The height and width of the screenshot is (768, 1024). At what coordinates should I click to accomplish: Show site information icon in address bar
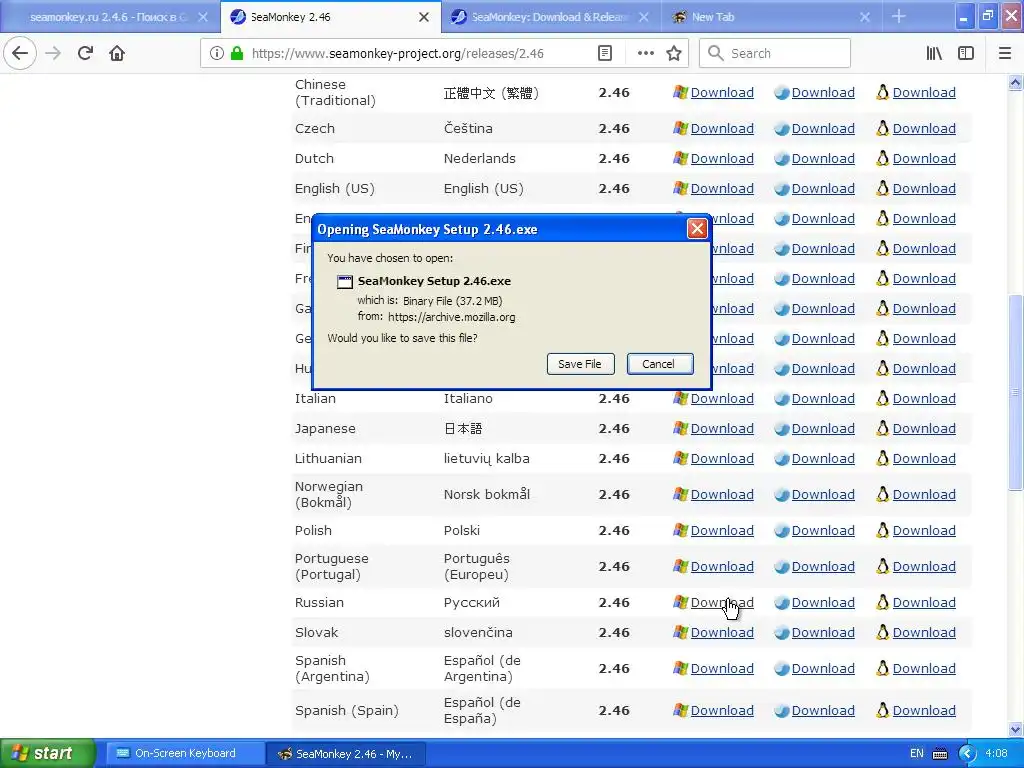pos(217,54)
